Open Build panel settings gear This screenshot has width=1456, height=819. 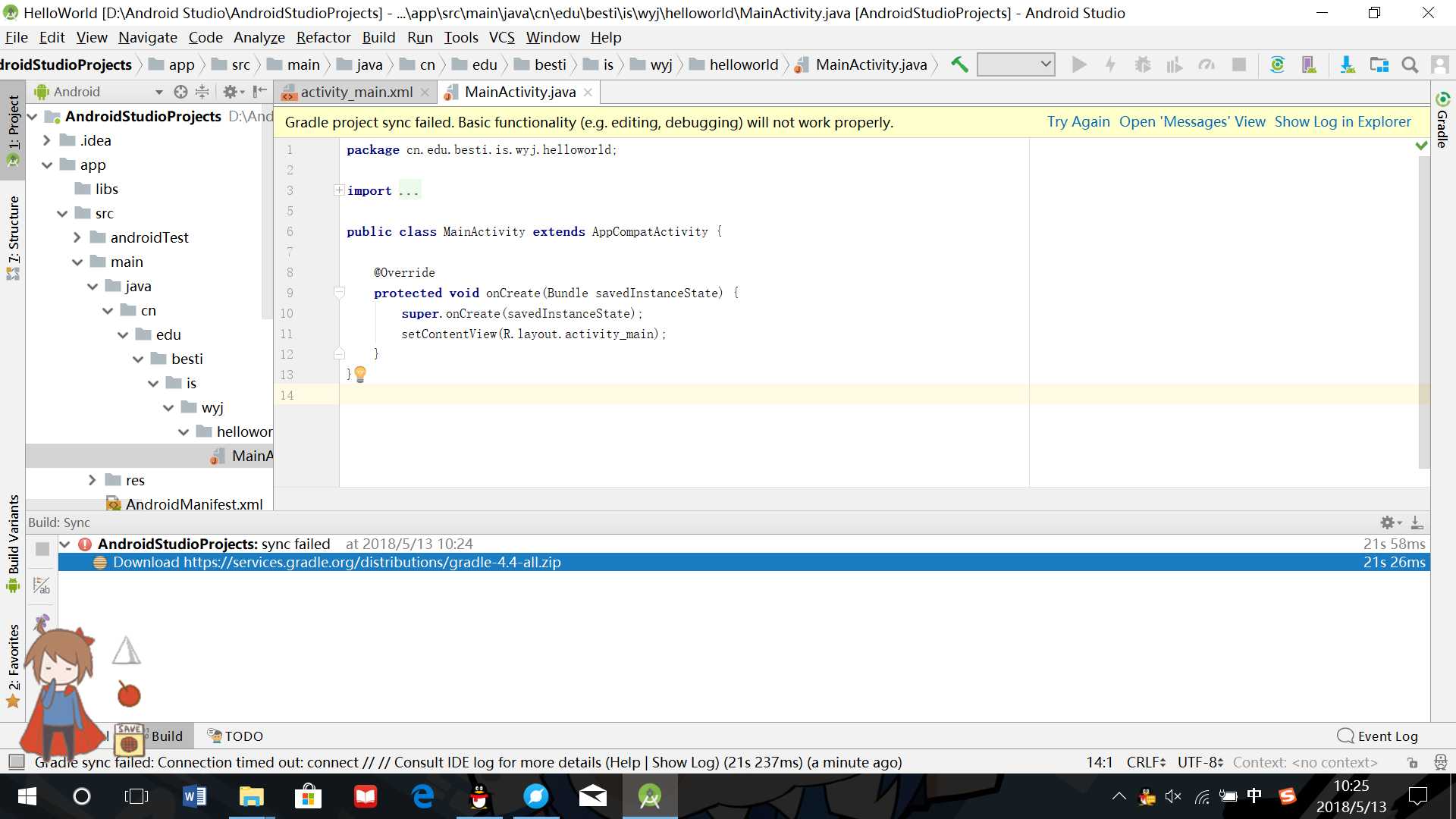pyautogui.click(x=1391, y=522)
